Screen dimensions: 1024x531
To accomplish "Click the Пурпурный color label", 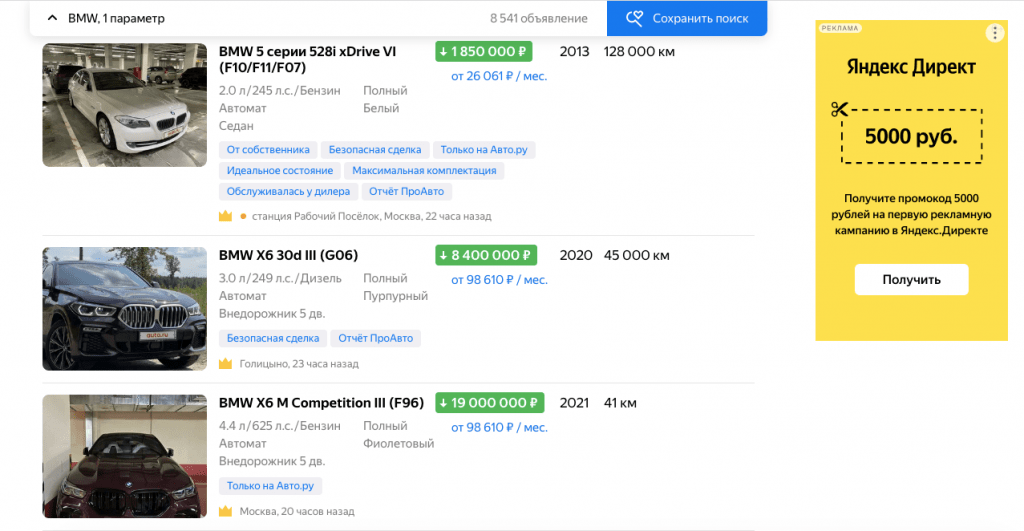I will (x=396, y=296).
